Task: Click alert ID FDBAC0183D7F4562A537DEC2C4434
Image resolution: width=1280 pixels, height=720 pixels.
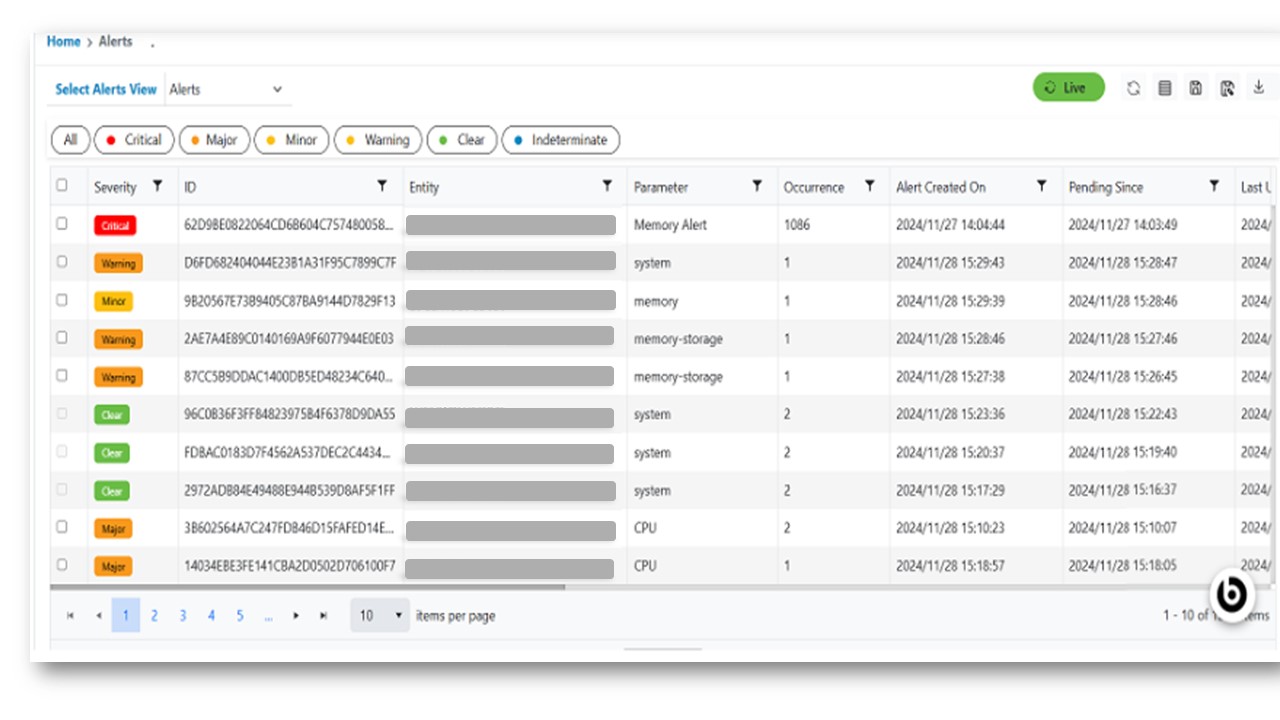Action: tap(289, 453)
